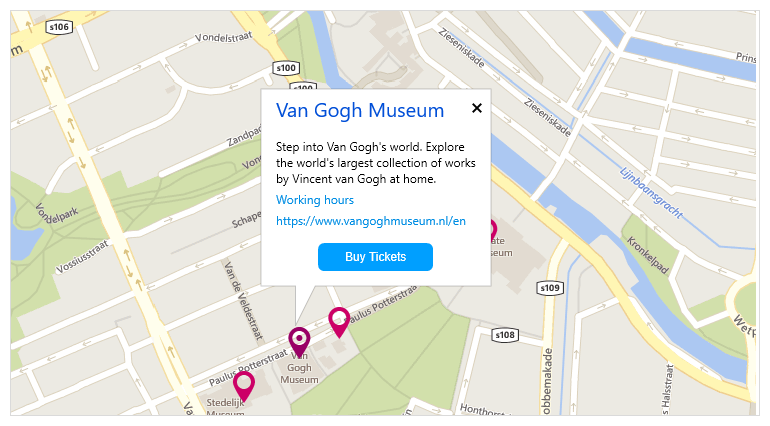Click the s108 road shield
This screenshot has width=770, height=426.
[505, 335]
